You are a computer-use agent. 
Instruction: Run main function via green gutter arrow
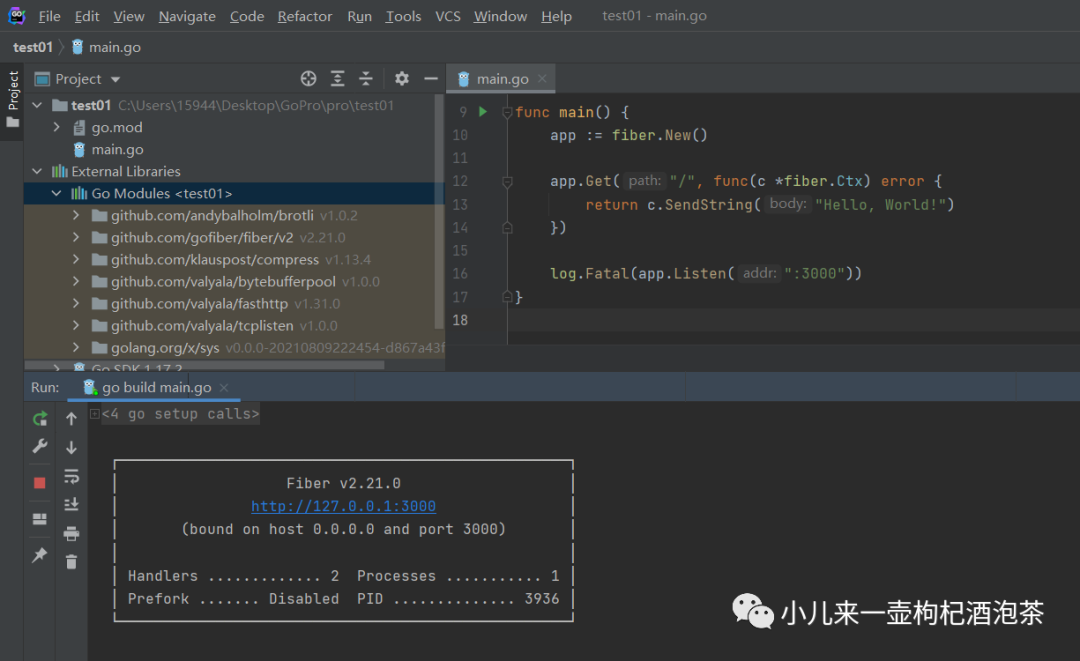pos(483,112)
